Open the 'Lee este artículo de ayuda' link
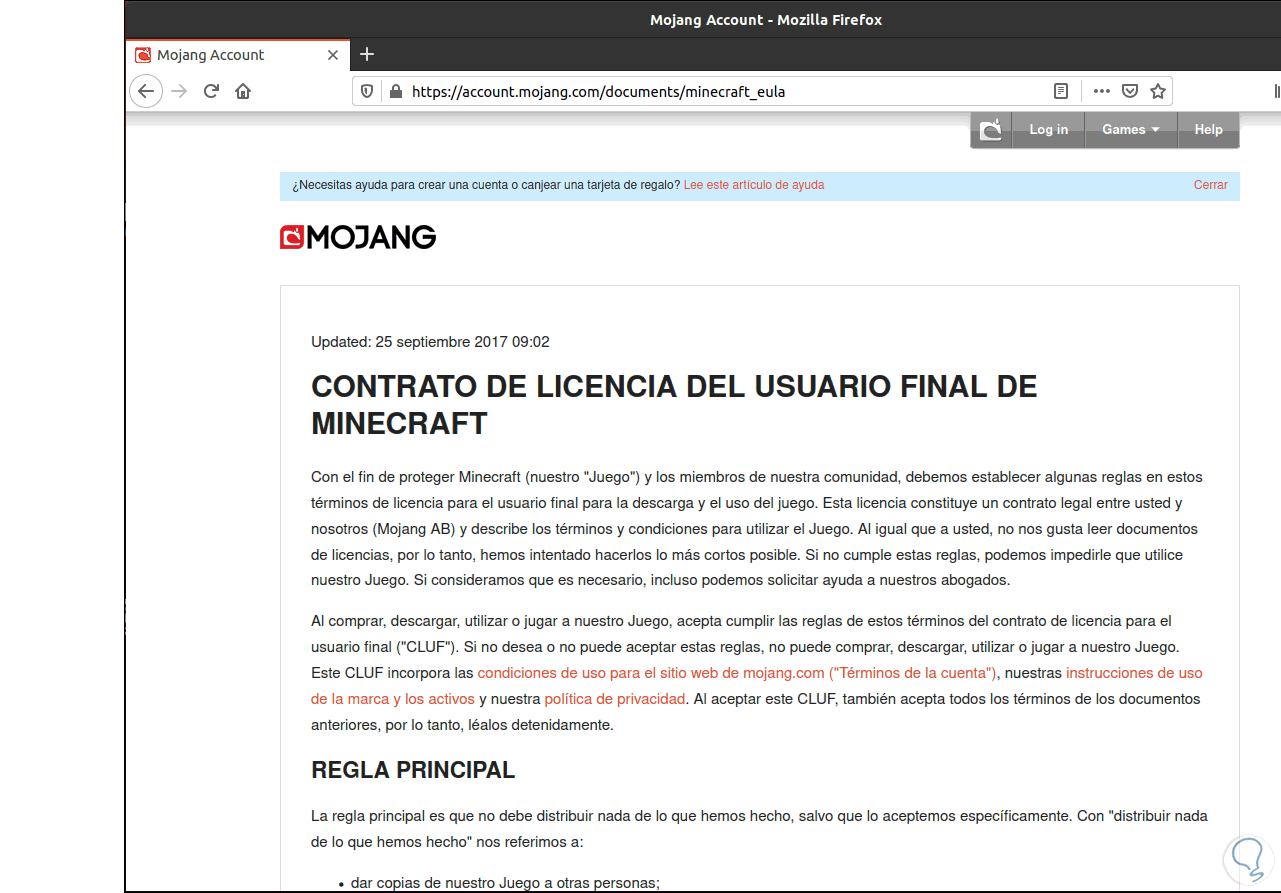Screen dimensions: 1281x893 (x=754, y=185)
